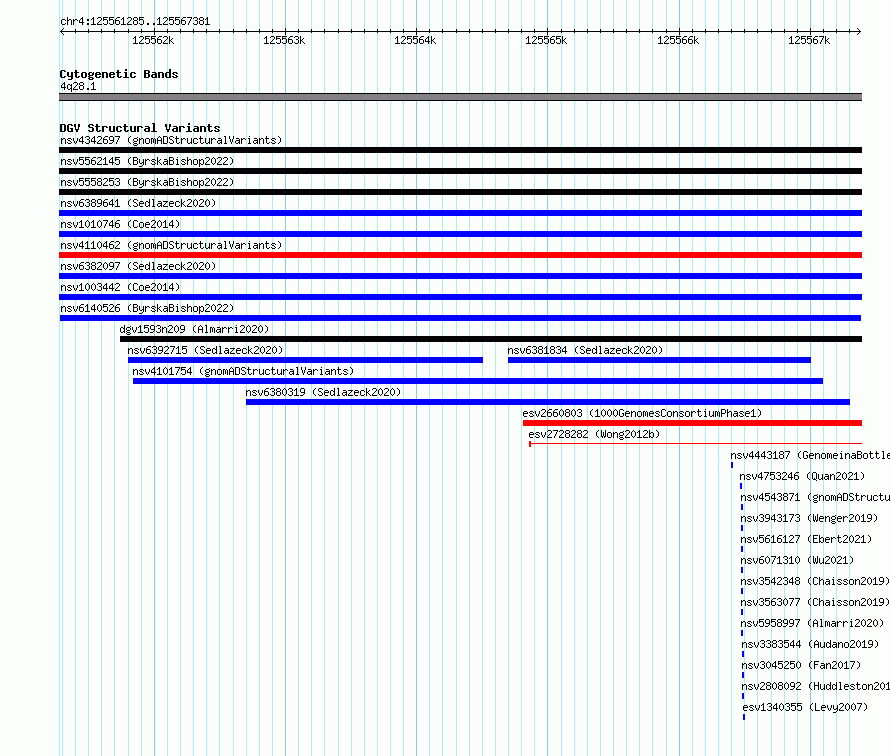Click the gray 4q28.1 cytoband bar
The width and height of the screenshot is (890, 756).
coord(460,97)
